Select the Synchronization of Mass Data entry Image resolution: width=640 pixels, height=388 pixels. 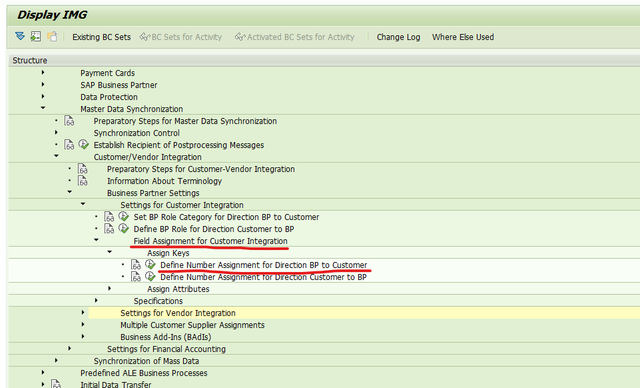(x=146, y=361)
